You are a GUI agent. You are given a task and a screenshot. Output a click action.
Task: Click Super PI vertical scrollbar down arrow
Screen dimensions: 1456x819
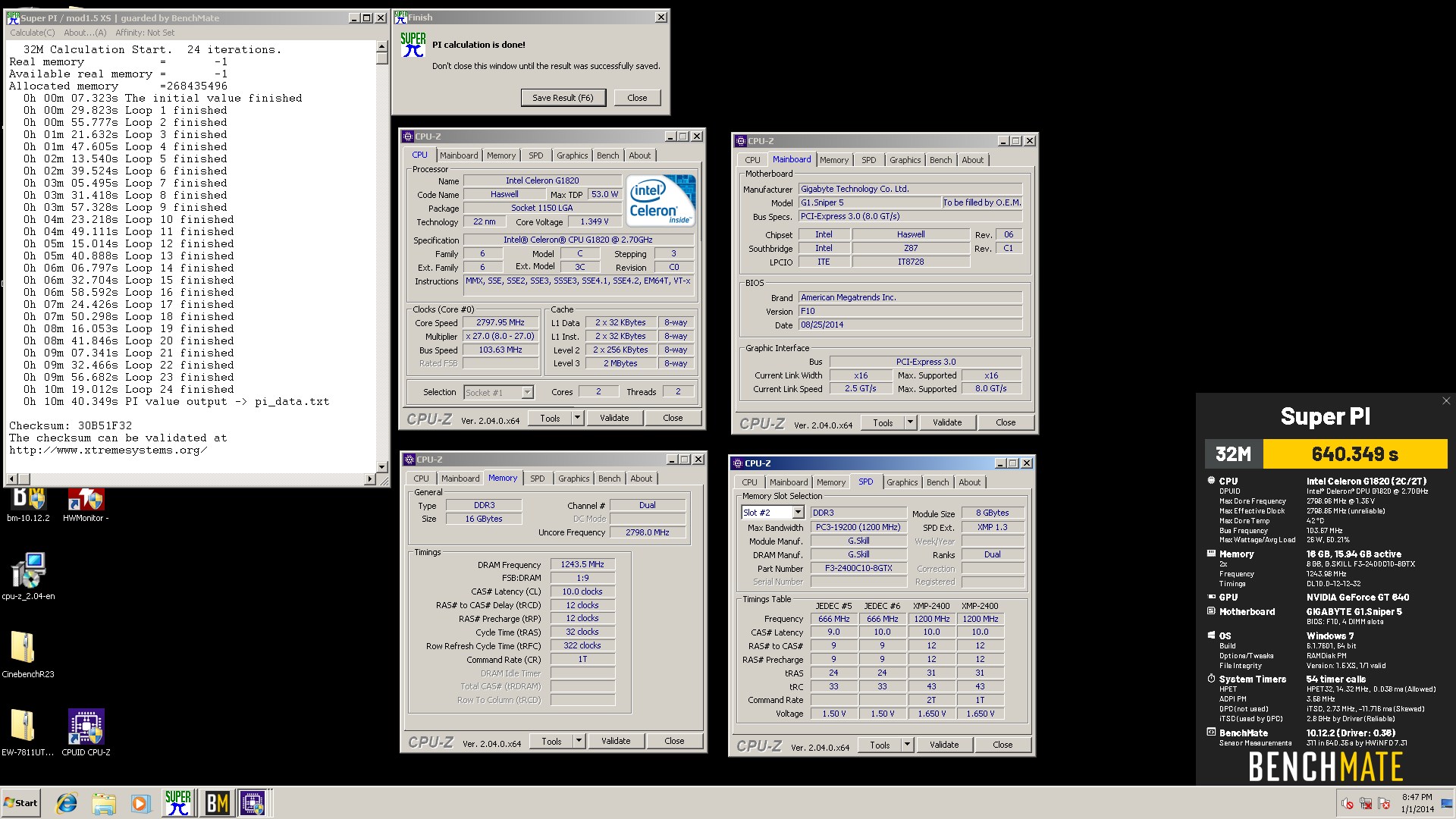coord(381,466)
